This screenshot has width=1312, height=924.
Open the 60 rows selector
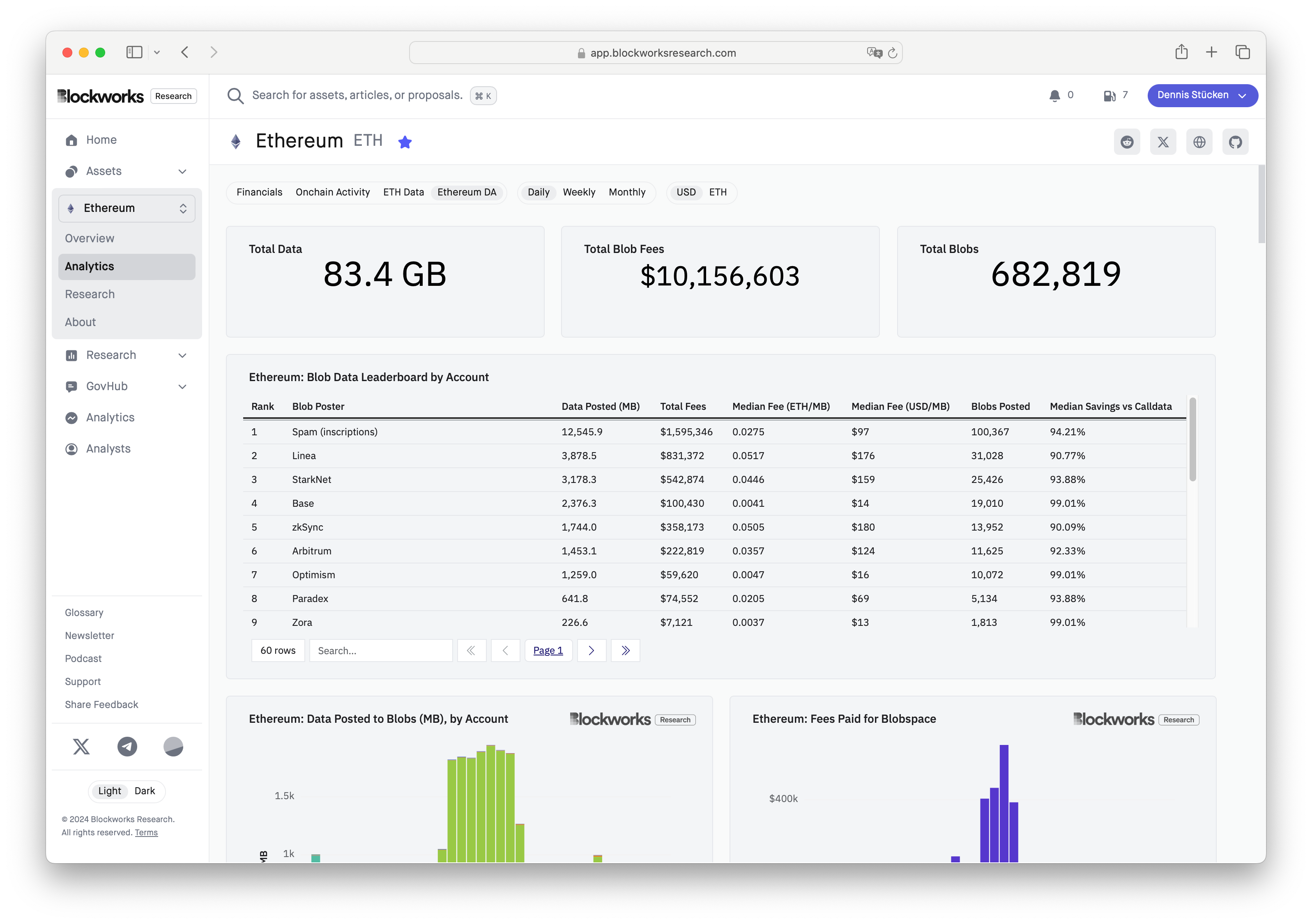[x=278, y=650]
